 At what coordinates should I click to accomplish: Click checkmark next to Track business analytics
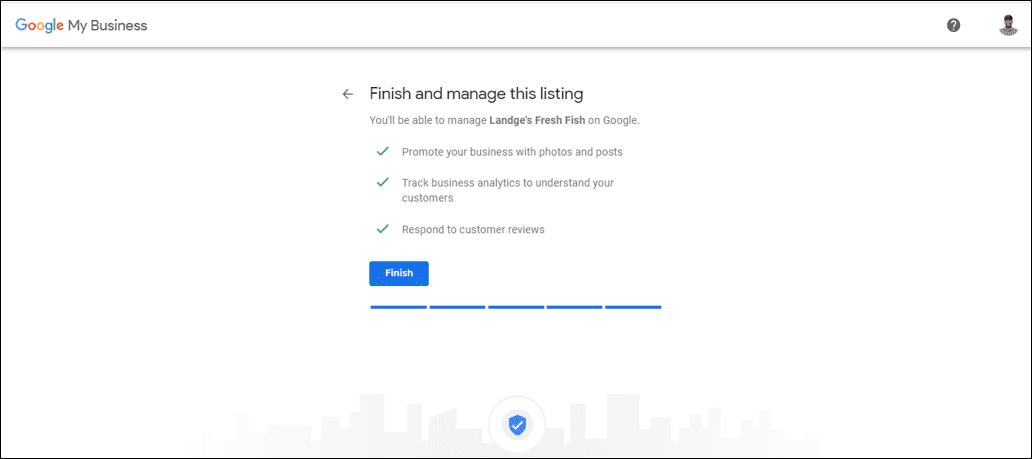(382, 182)
